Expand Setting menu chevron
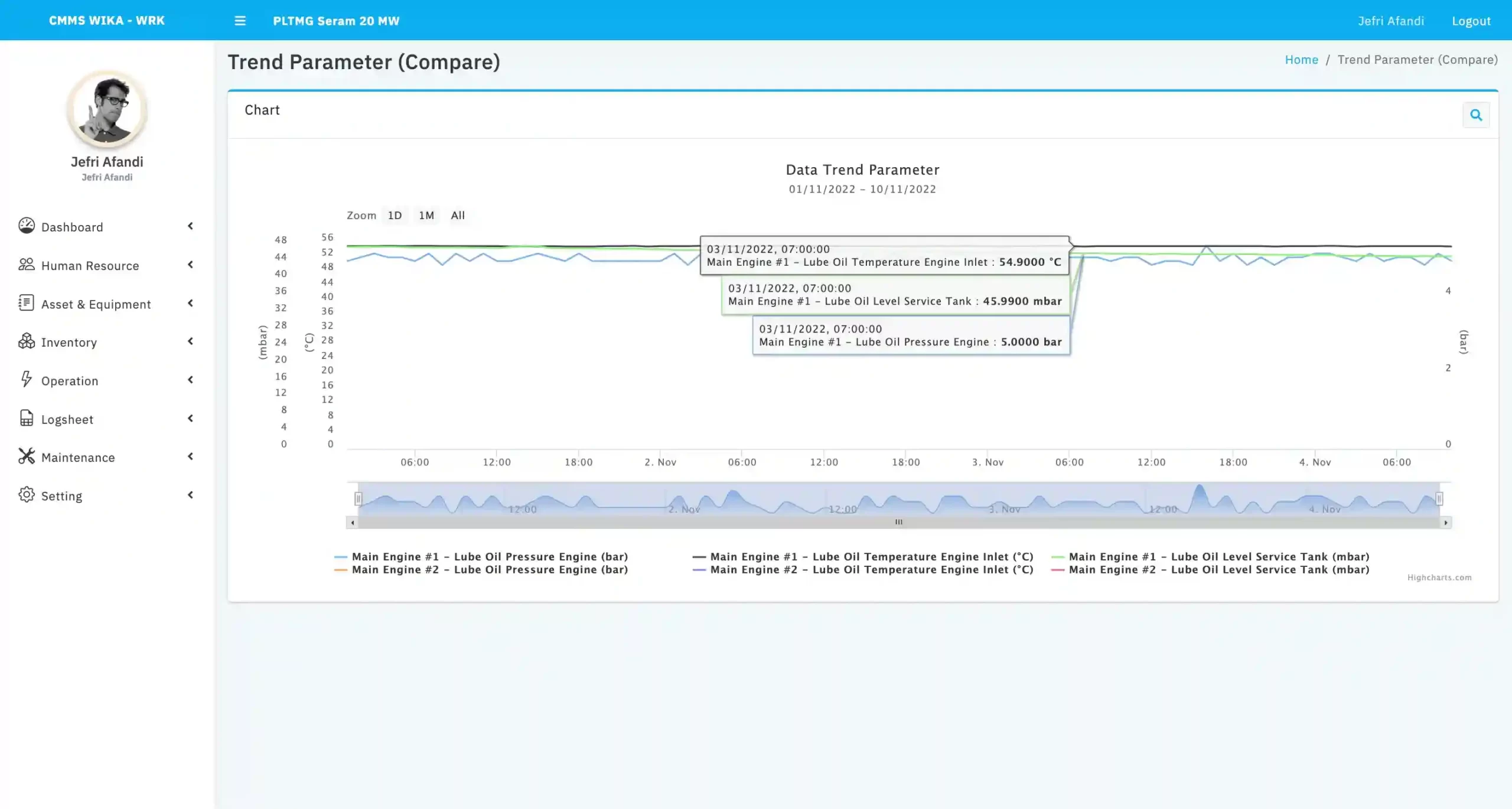Image resolution: width=1512 pixels, height=809 pixels. pos(190,495)
